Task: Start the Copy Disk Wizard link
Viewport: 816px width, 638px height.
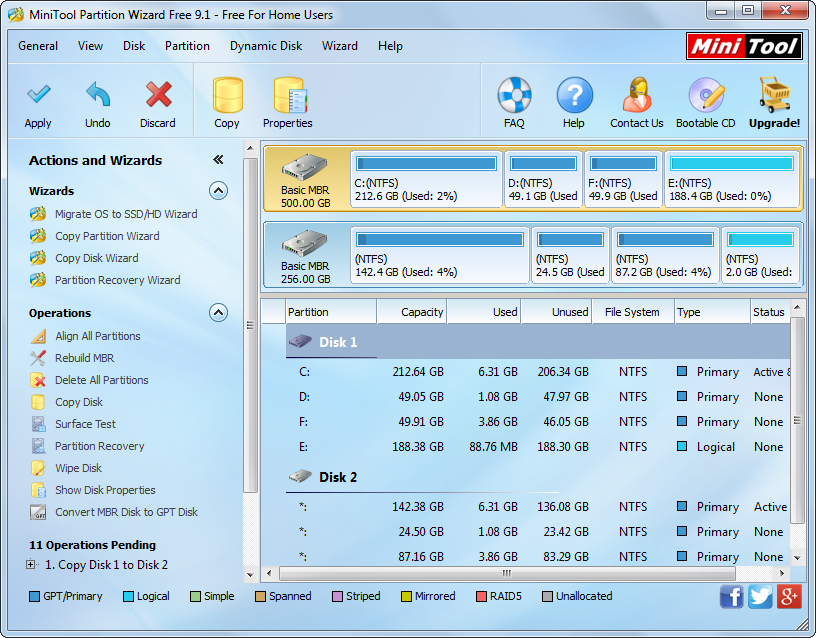Action: (x=97, y=258)
